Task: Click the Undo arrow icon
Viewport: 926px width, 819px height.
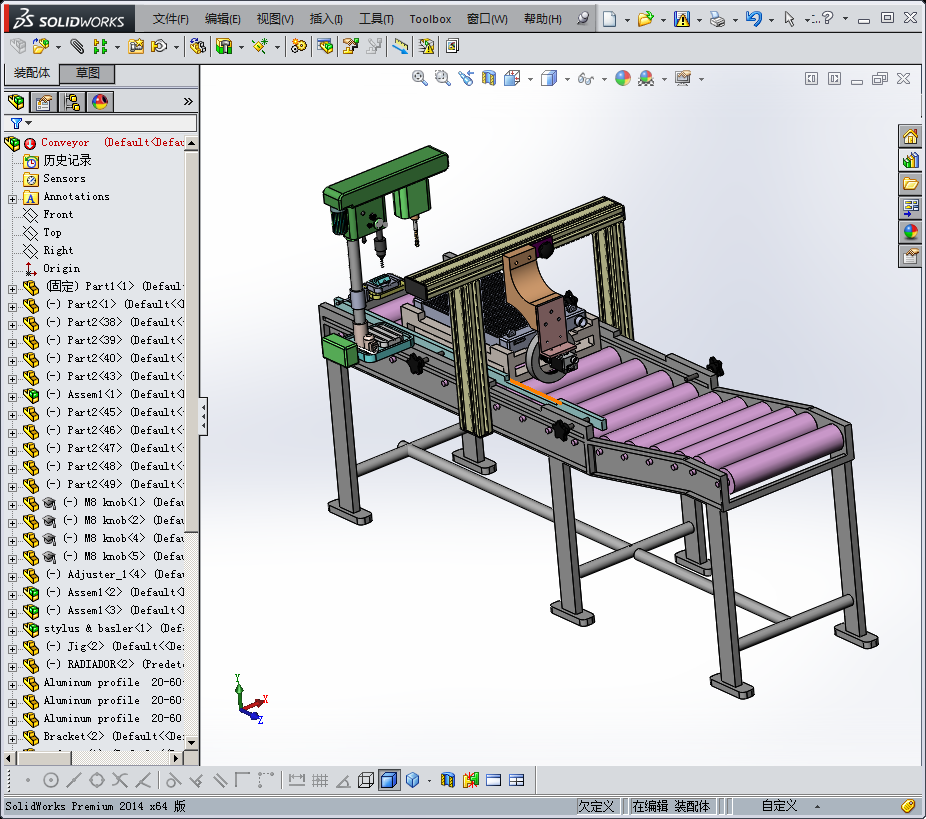Action: coord(754,19)
